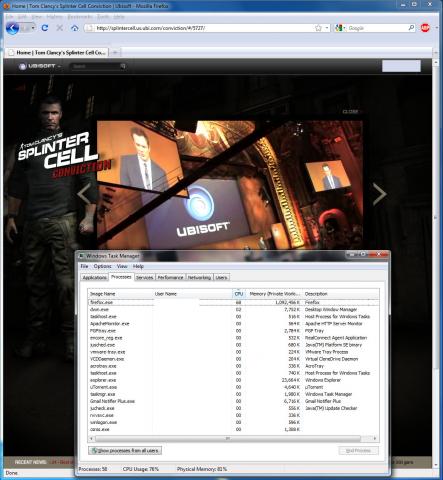Select the jusched.exe process row
Viewport: 443px width, 480px height.
233,345
